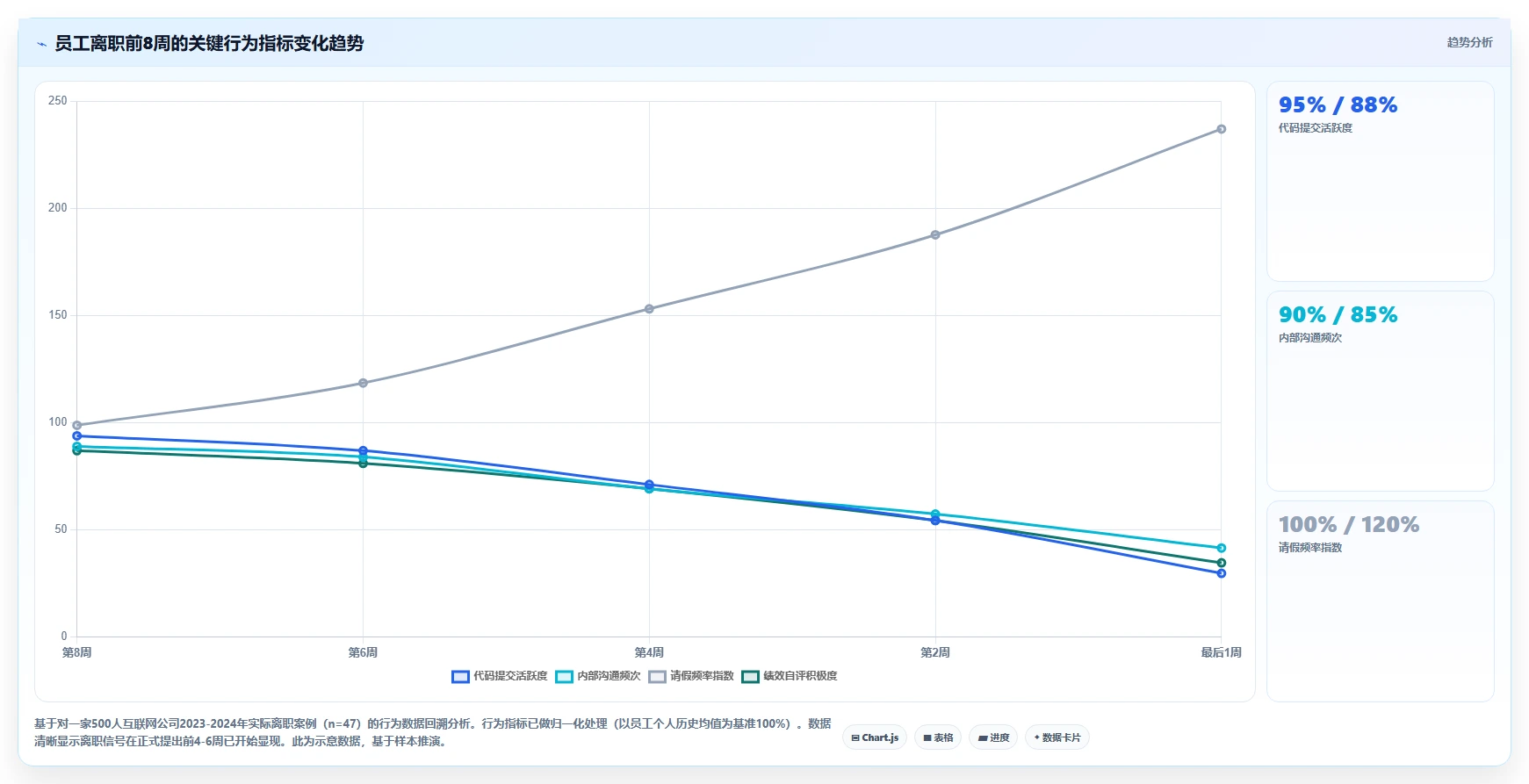Click the 90% / 85% value in the stat card
Image resolution: width=1529 pixels, height=784 pixels.
point(1338,314)
